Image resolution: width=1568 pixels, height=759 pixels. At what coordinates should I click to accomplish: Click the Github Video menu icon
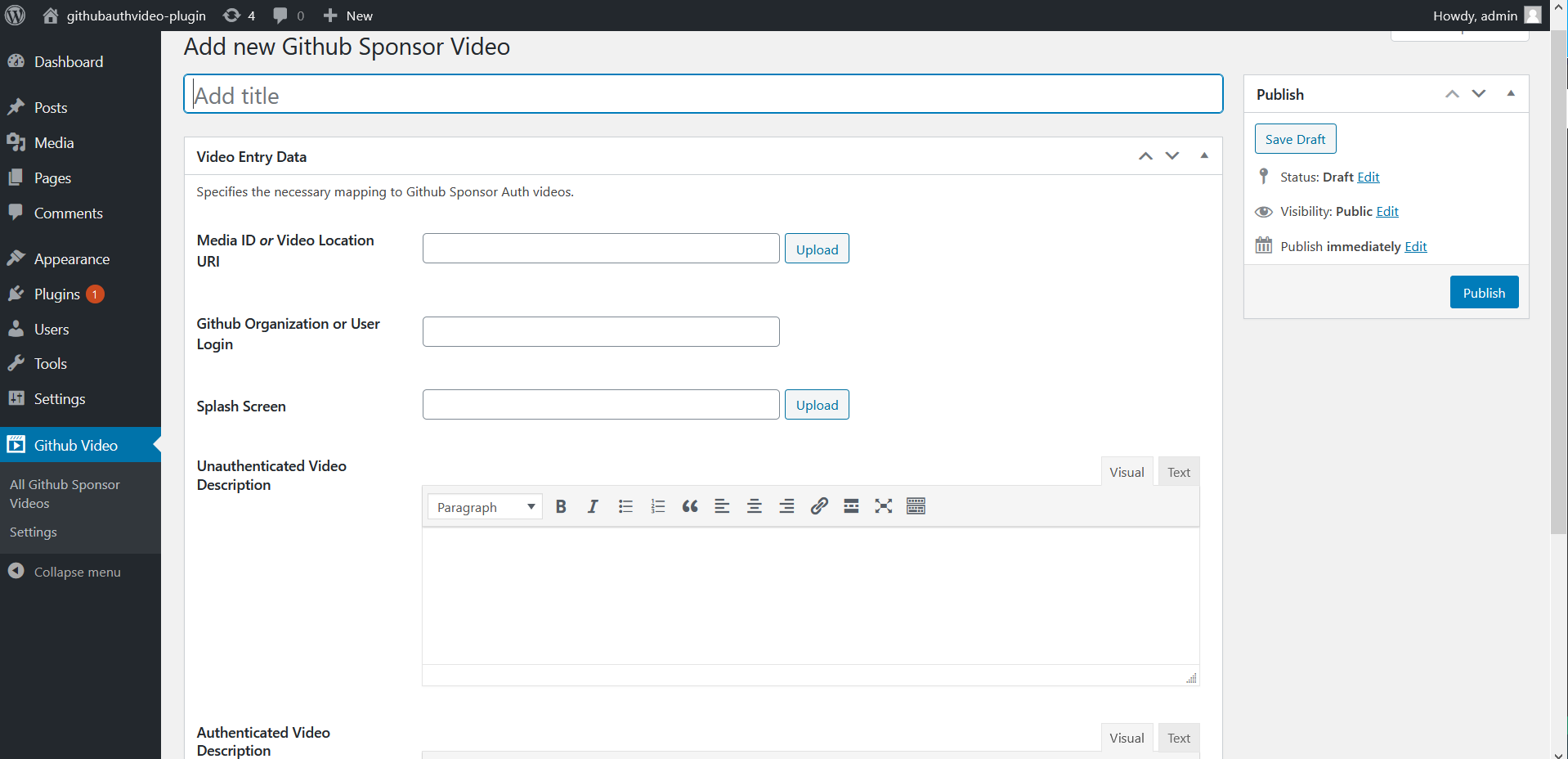click(16, 445)
